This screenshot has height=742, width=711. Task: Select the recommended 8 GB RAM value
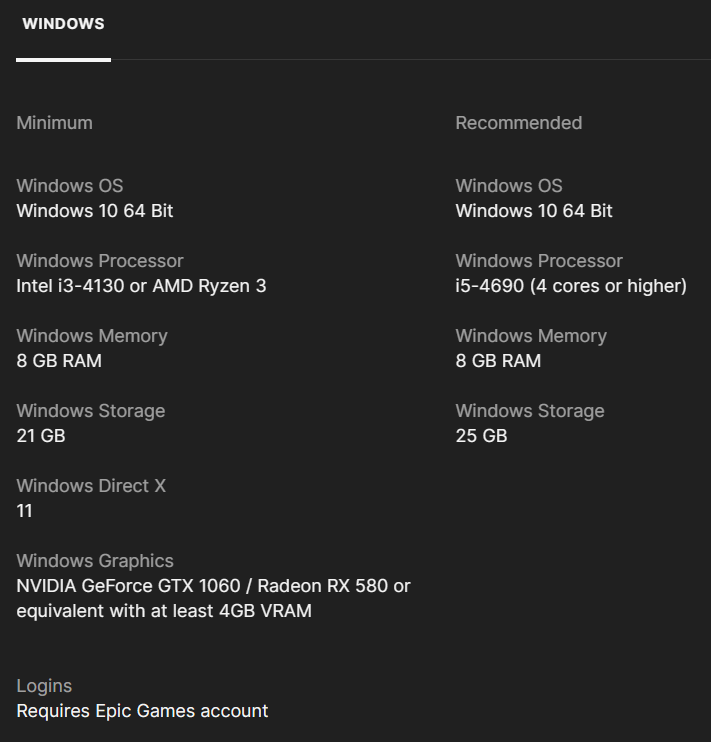[498, 361]
